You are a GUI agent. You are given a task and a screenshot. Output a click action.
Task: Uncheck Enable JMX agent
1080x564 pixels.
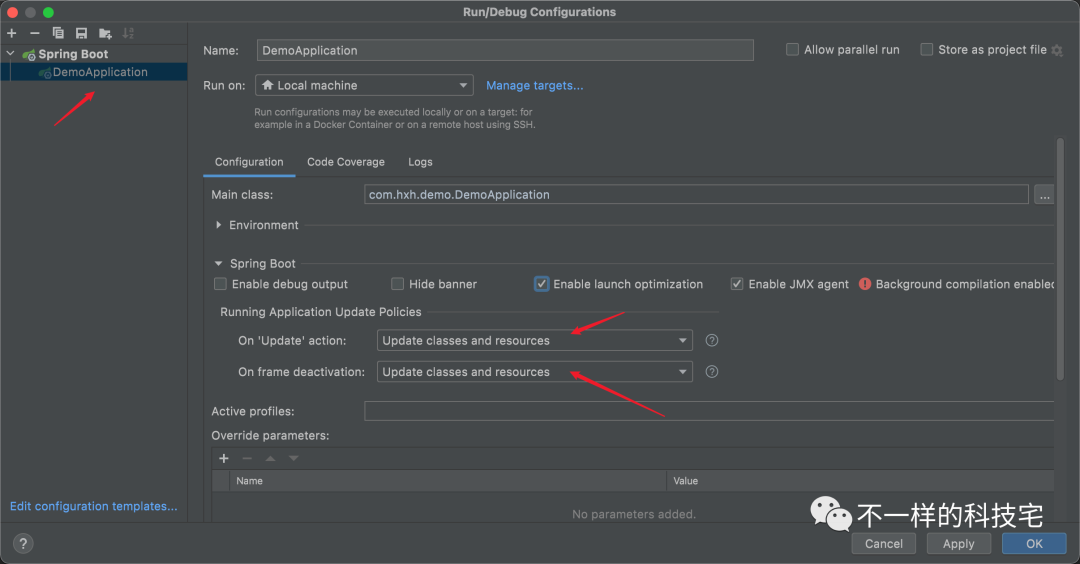pos(737,284)
